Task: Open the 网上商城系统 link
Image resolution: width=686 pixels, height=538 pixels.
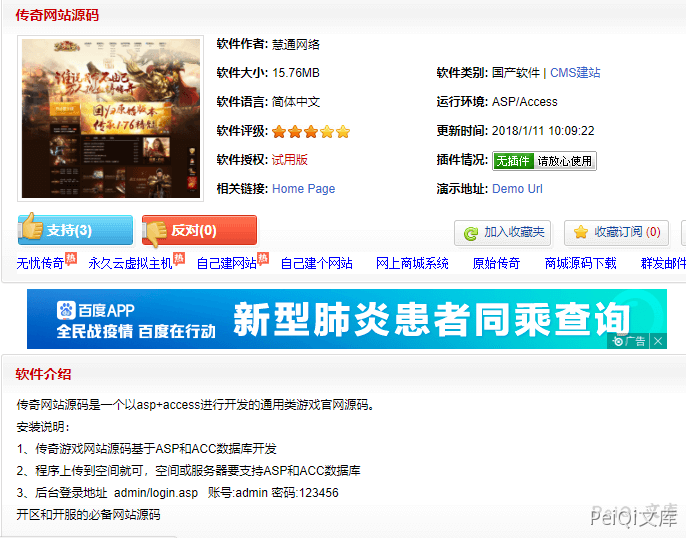Action: click(x=412, y=264)
